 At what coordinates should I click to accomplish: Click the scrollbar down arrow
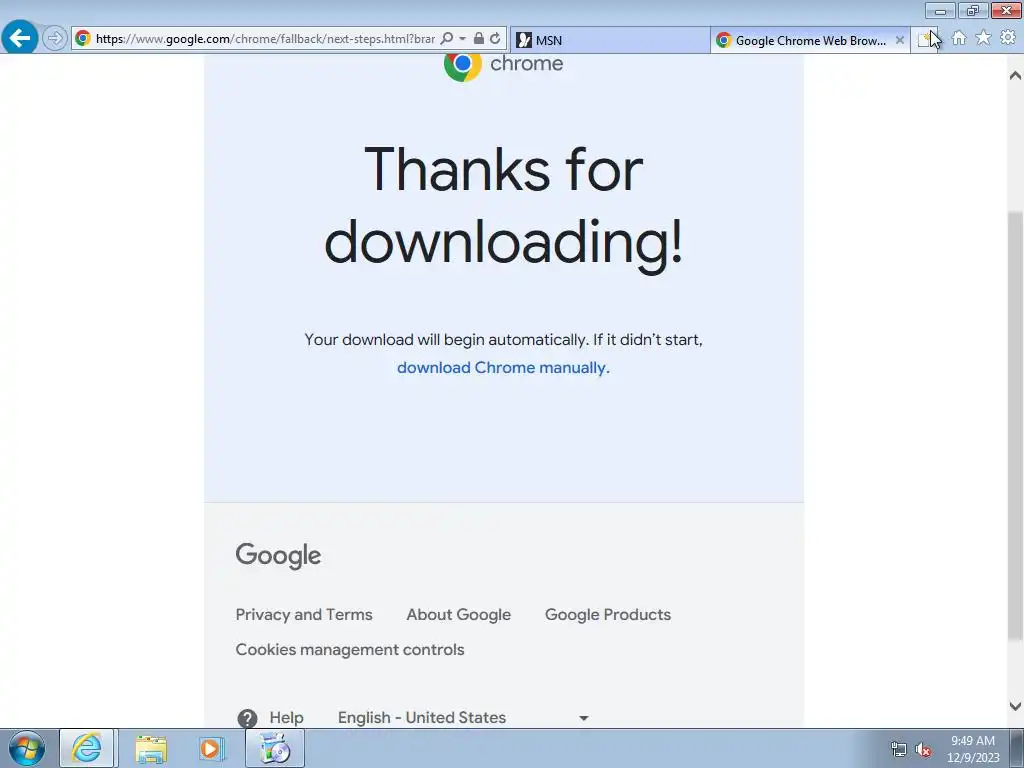[1015, 706]
